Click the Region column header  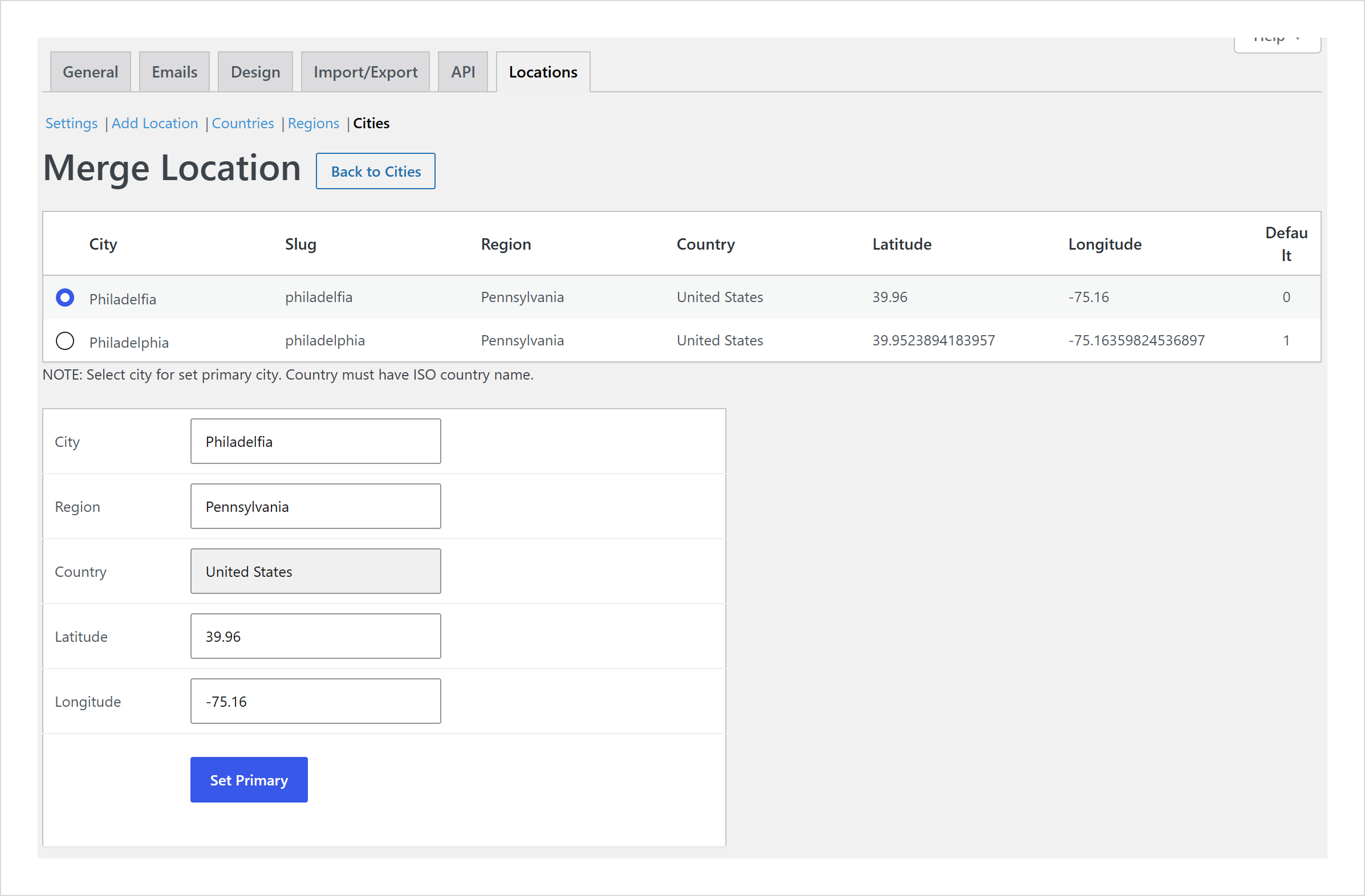(x=506, y=244)
